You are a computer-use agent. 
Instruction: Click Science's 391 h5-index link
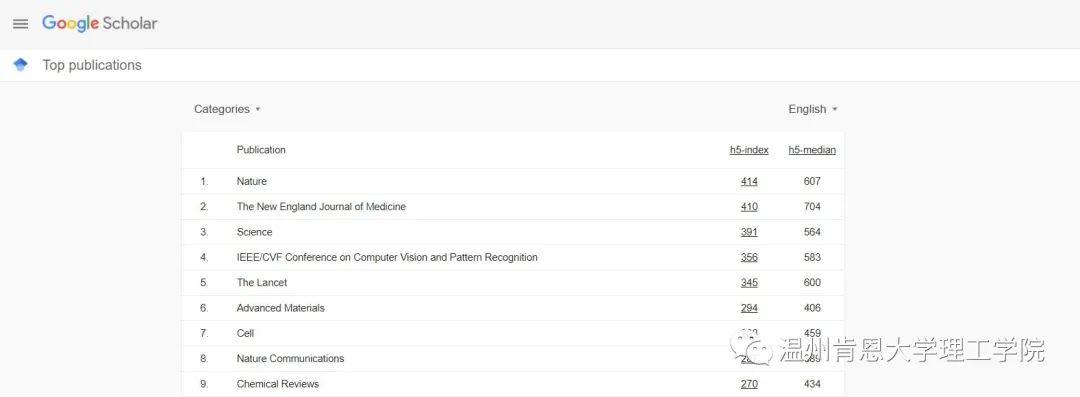tap(749, 232)
